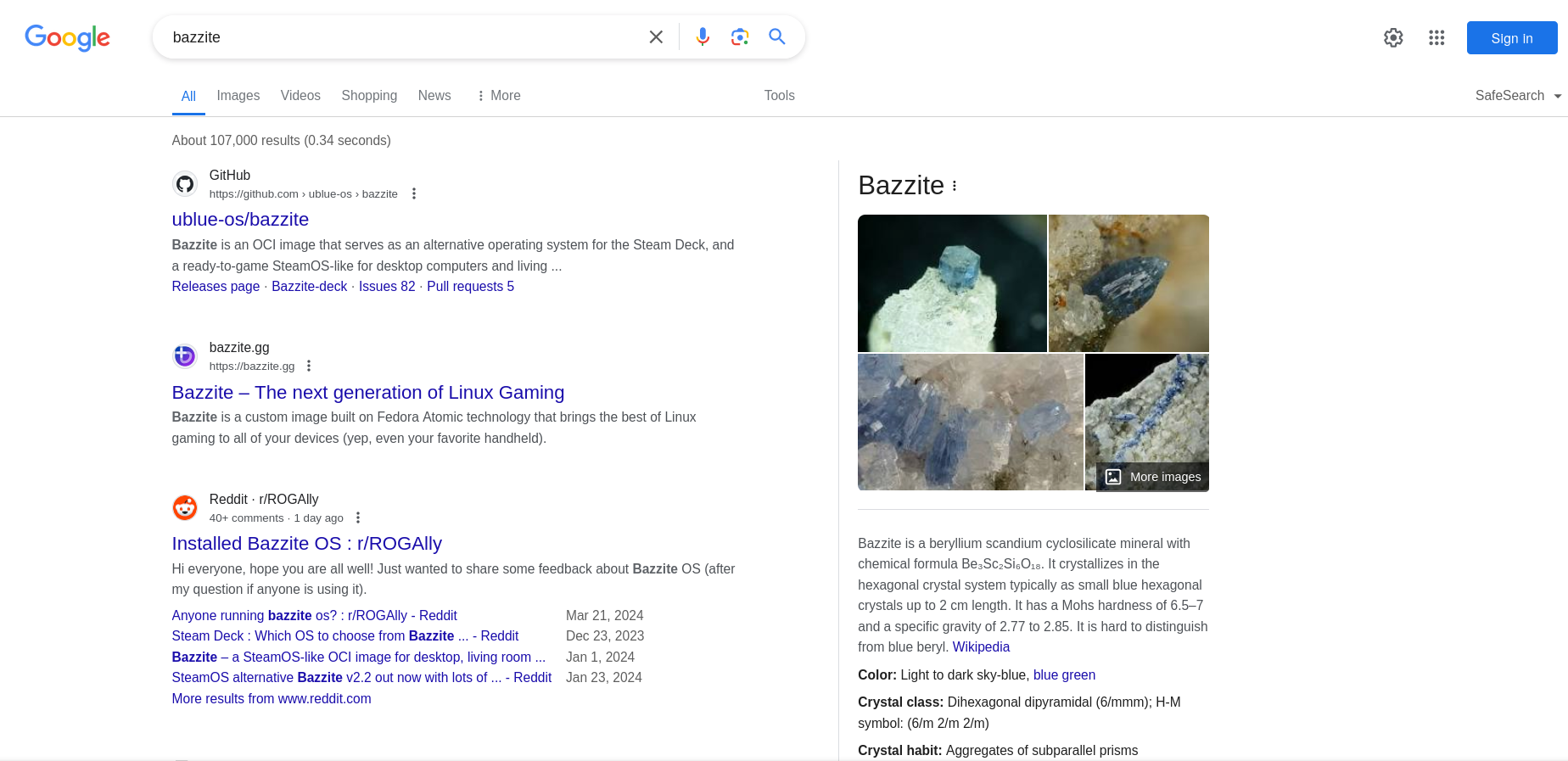Open options menu for Reddit result
Image resolution: width=1568 pixels, height=761 pixels.
[x=358, y=518]
